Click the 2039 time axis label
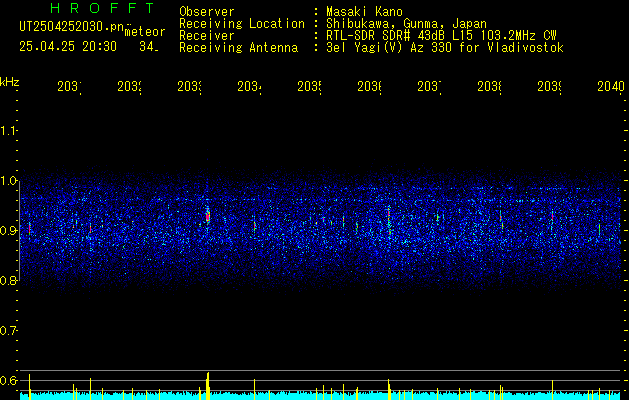Image resolution: width=629 pixels, height=400 pixels. point(549,87)
